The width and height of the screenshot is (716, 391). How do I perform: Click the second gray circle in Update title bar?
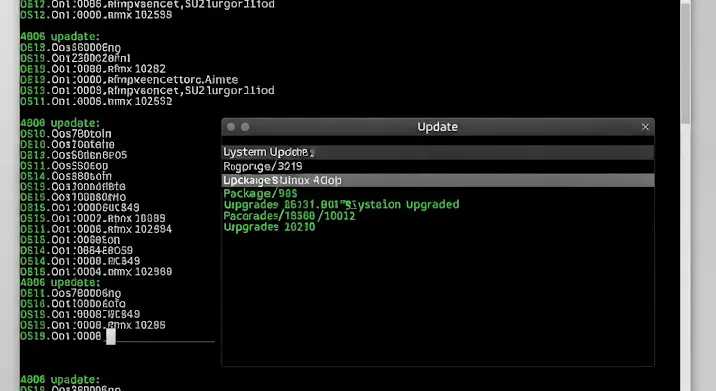(245, 127)
